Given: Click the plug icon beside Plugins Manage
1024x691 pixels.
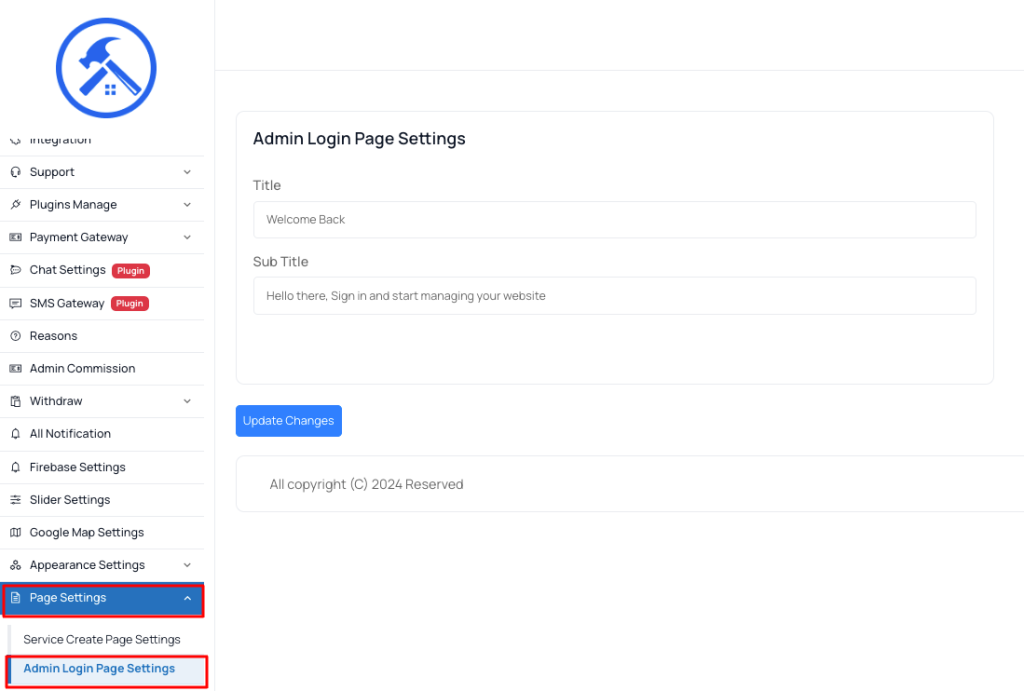Looking at the screenshot, I should point(16,204).
